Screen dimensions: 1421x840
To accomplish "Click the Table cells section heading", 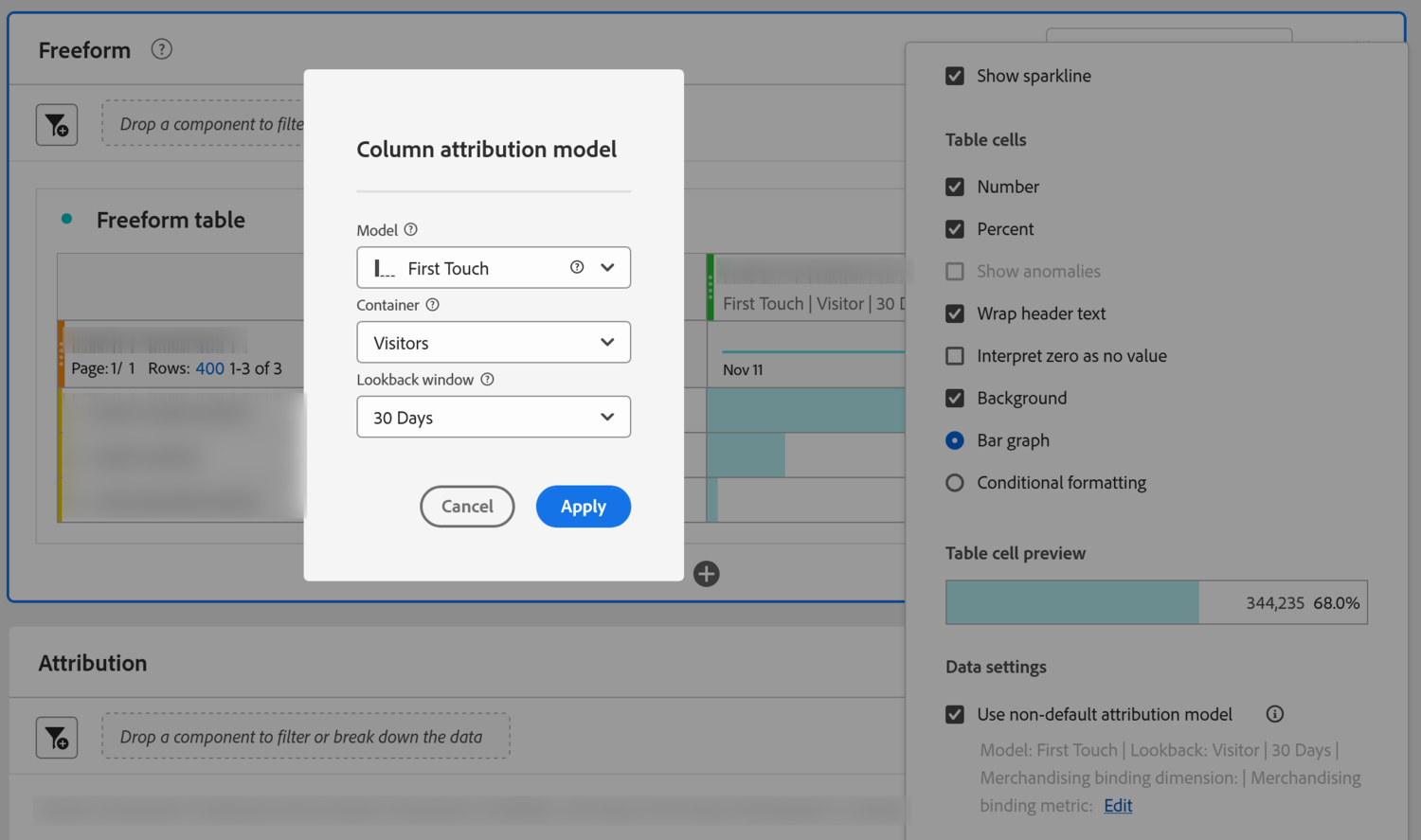I will pyautogui.click(x=985, y=139).
